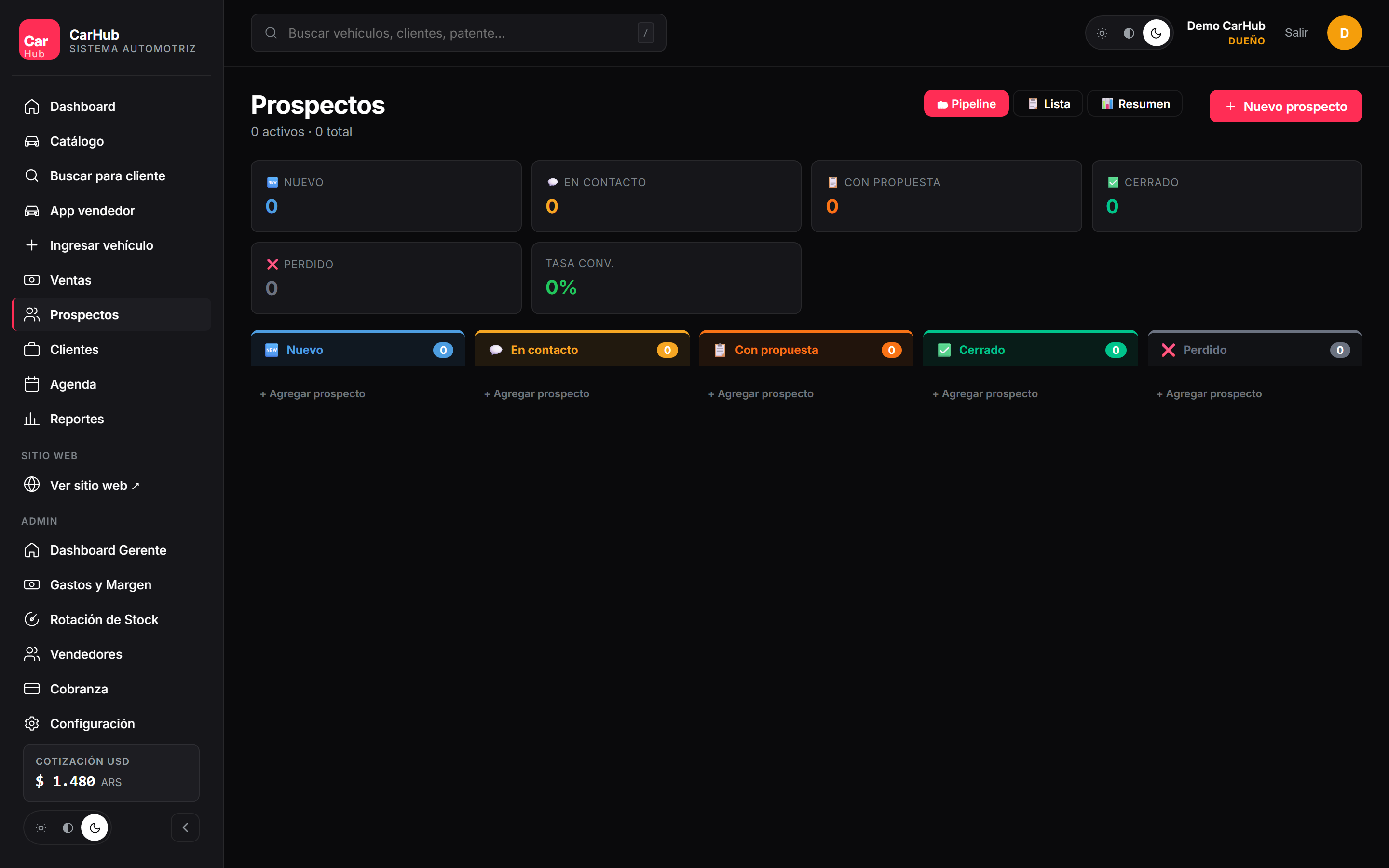The width and height of the screenshot is (1389, 868).
Task: Collapse the sidebar with chevron button
Action: coord(185,827)
